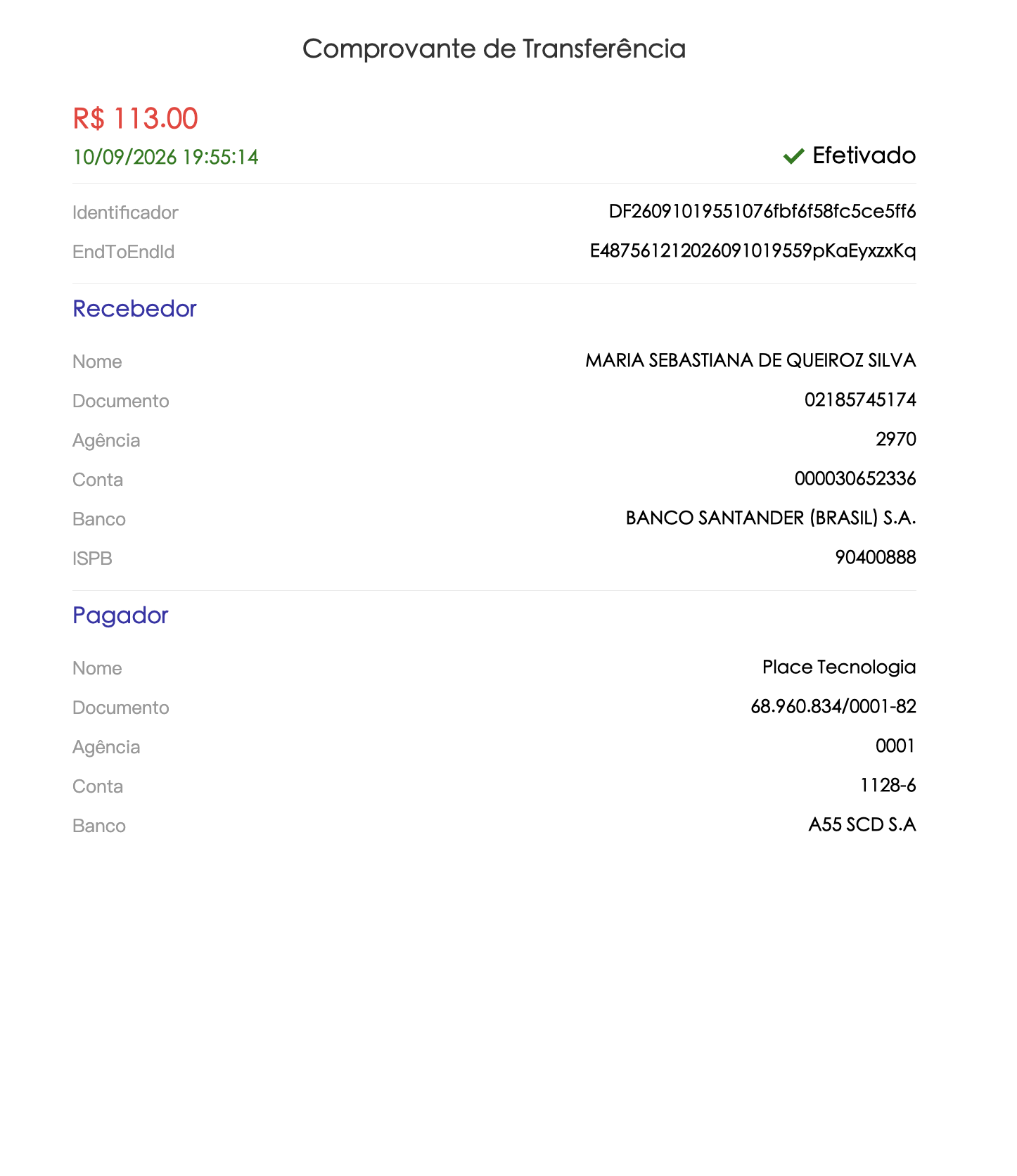Click the Pagador section heading
The image size is (1017, 1176).
(120, 615)
